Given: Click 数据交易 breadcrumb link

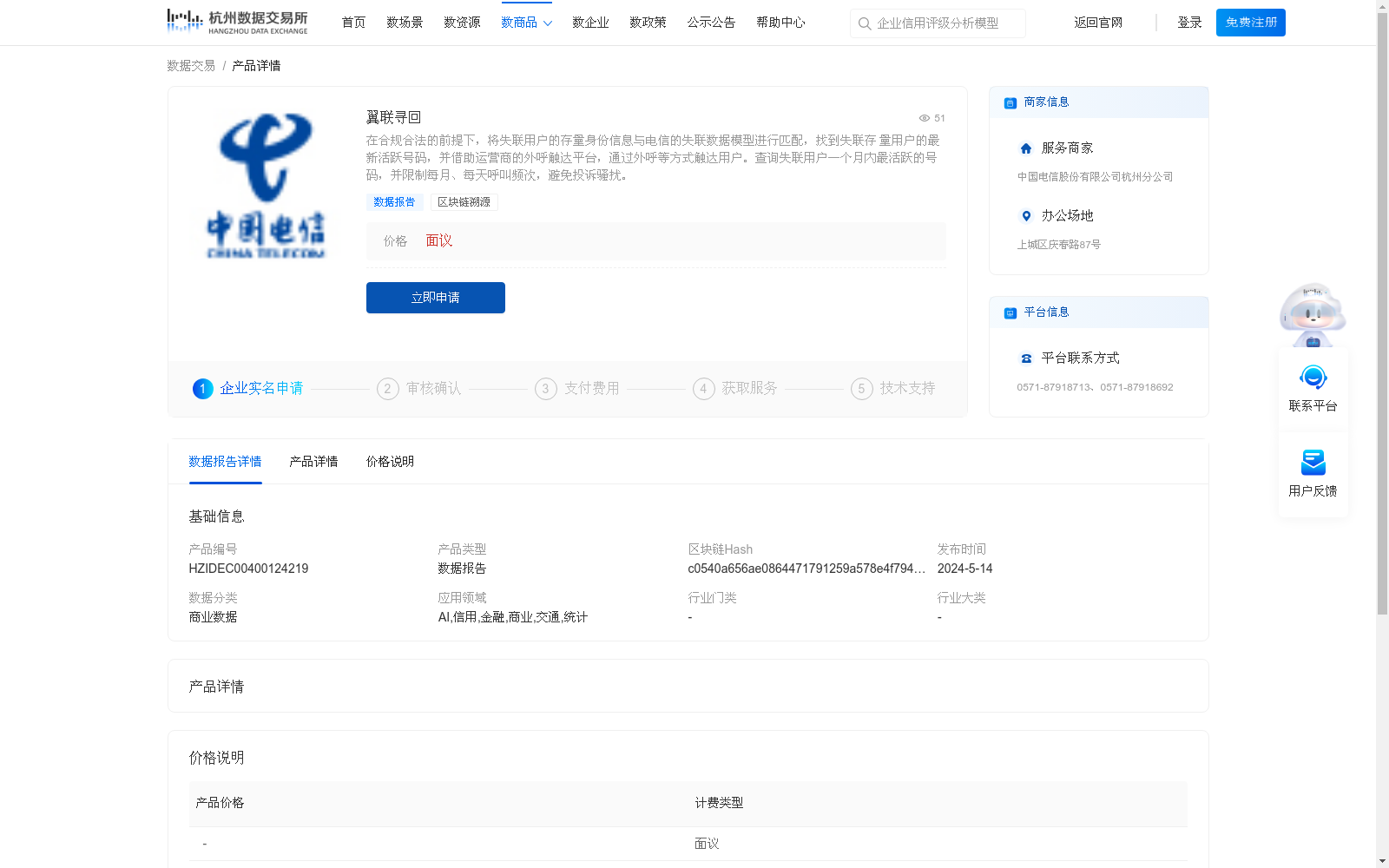Looking at the screenshot, I should pos(191,66).
